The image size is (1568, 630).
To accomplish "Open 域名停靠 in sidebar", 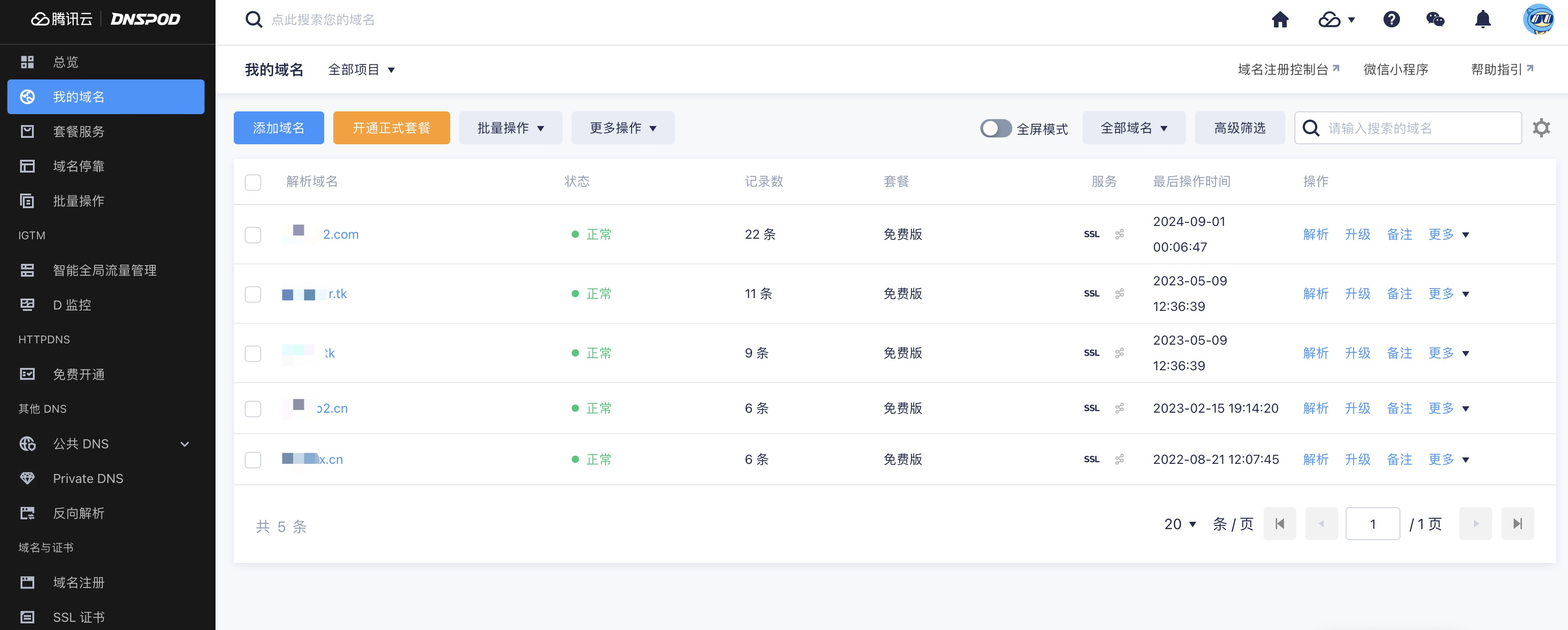I will pyautogui.click(x=106, y=166).
